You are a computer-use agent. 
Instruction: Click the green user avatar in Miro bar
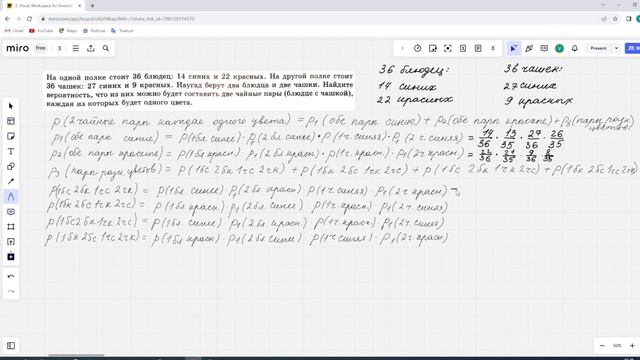point(560,48)
